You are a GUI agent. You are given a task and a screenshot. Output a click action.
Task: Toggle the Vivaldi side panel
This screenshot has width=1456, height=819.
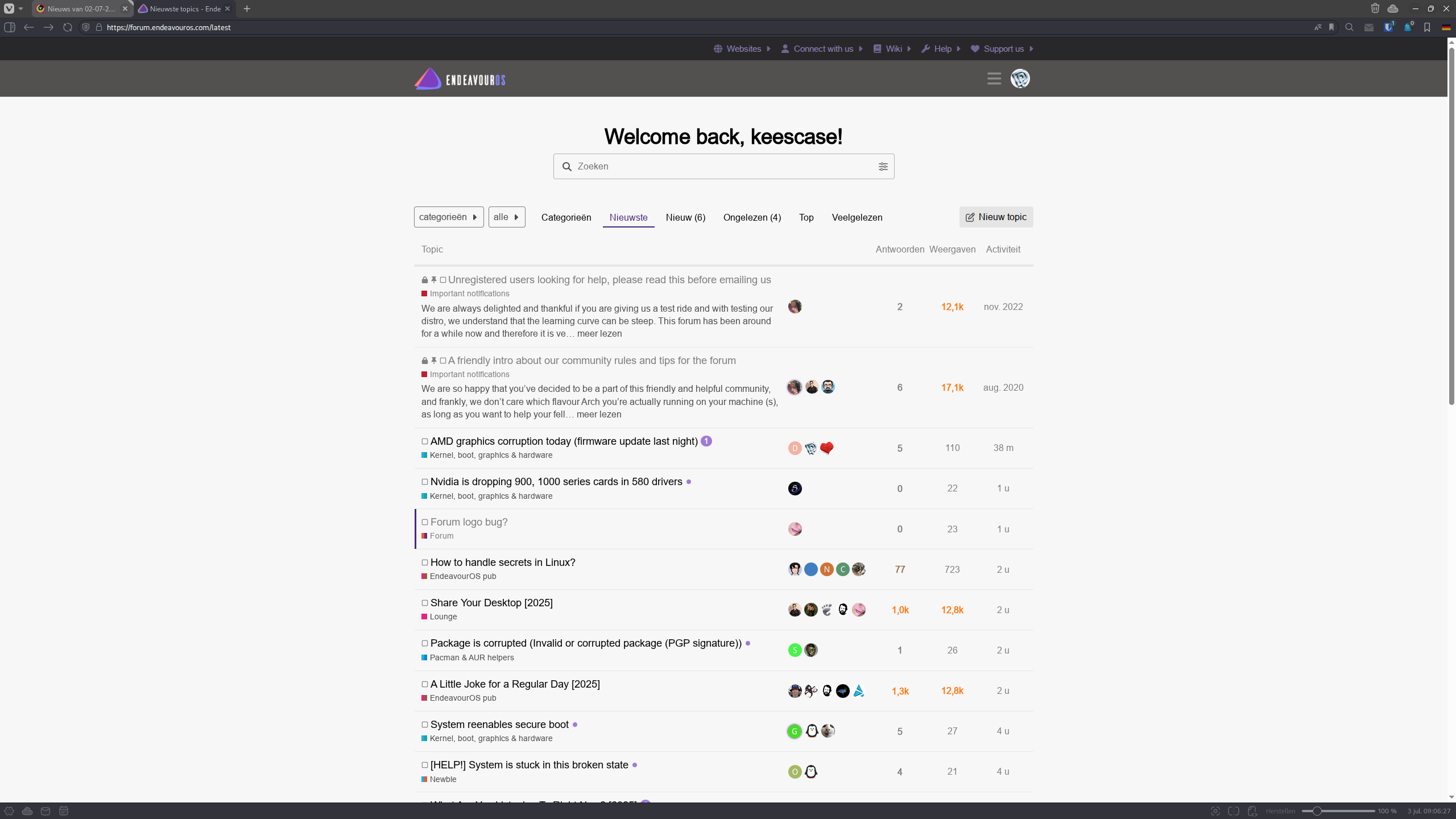coord(10,27)
